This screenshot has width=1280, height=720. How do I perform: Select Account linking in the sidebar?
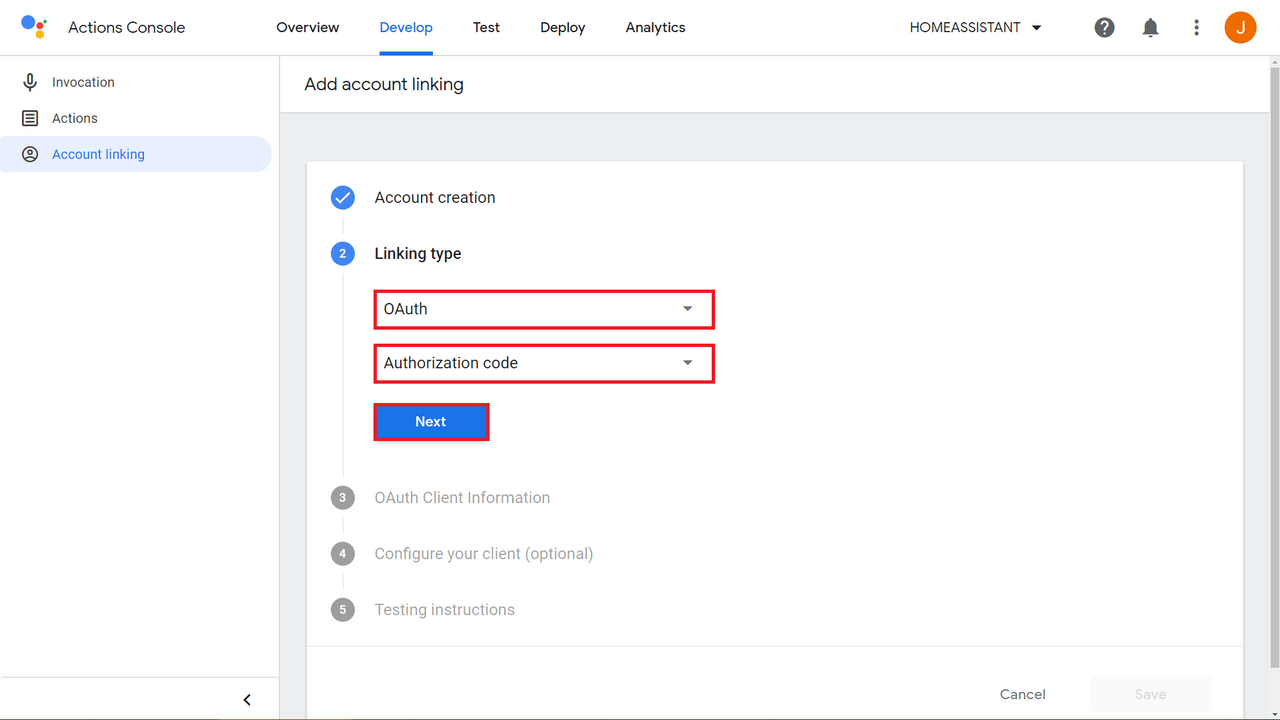[x=136, y=154]
